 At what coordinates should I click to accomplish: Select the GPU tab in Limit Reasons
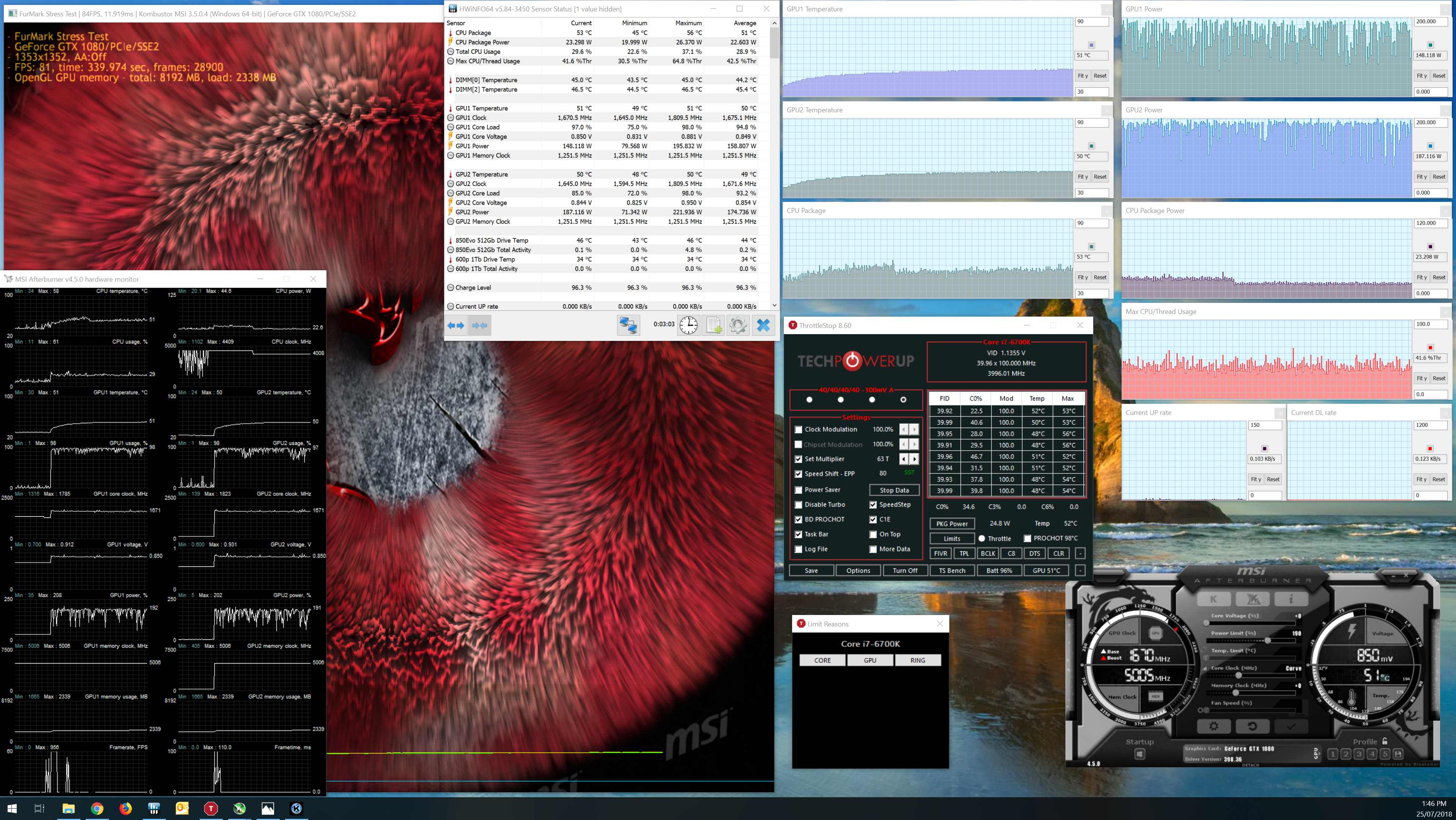(870, 660)
